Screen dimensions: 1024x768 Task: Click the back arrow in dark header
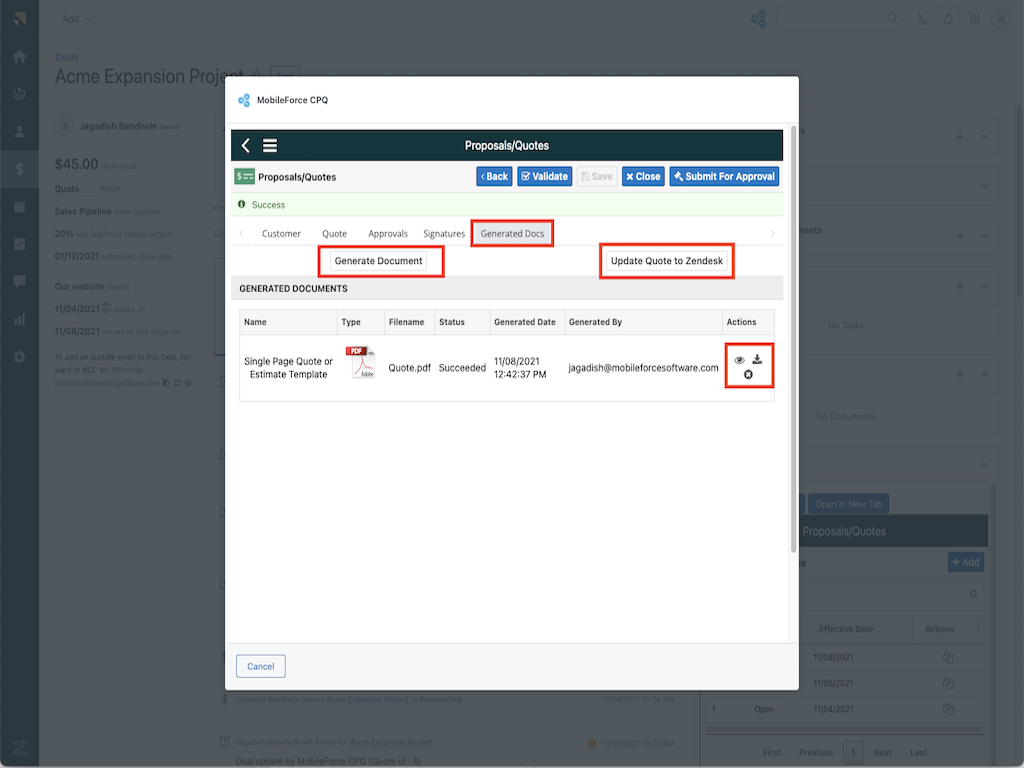(x=246, y=146)
